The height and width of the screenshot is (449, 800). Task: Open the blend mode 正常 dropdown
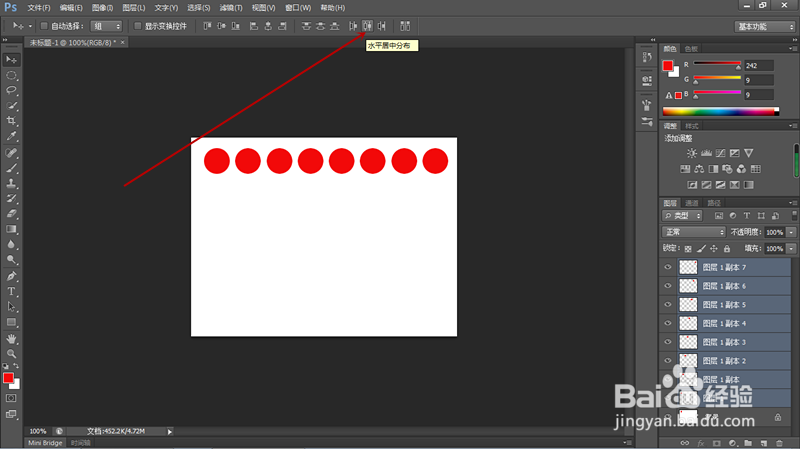(x=694, y=232)
